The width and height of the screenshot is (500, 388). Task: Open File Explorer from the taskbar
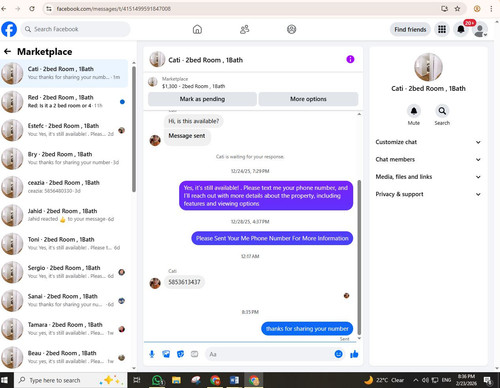click(x=176, y=380)
